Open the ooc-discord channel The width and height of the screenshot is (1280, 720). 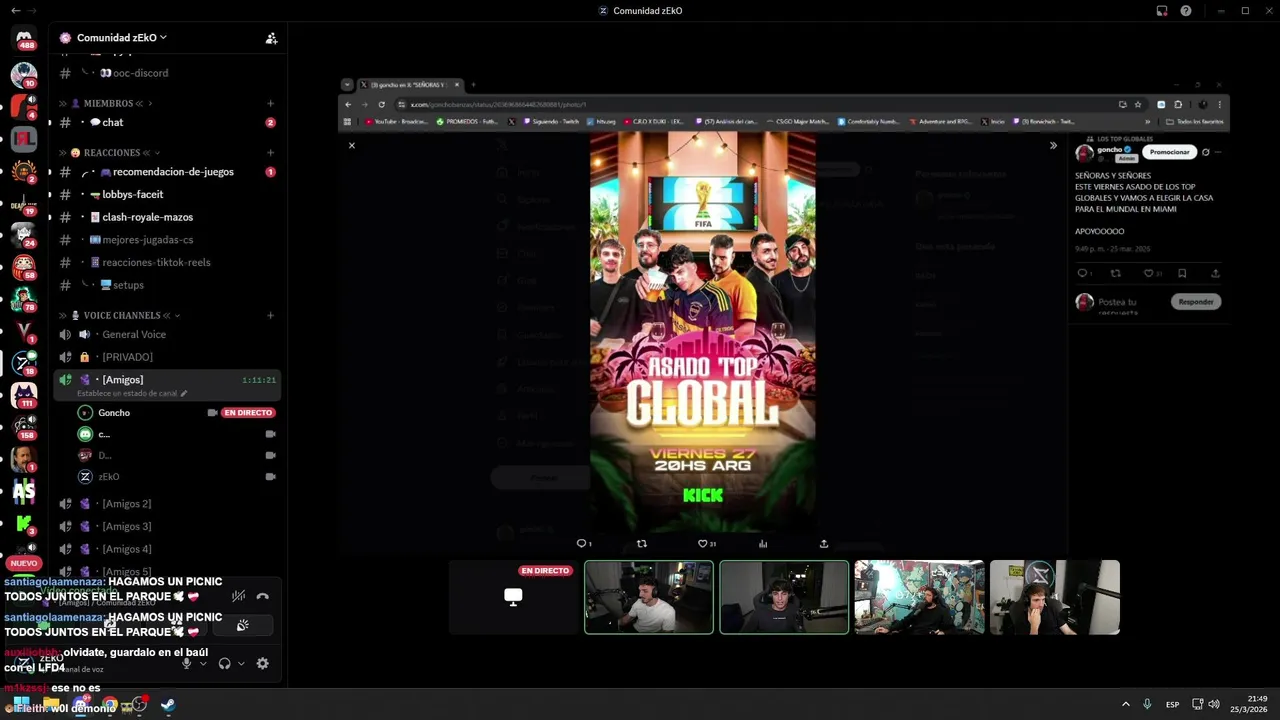(x=166, y=73)
